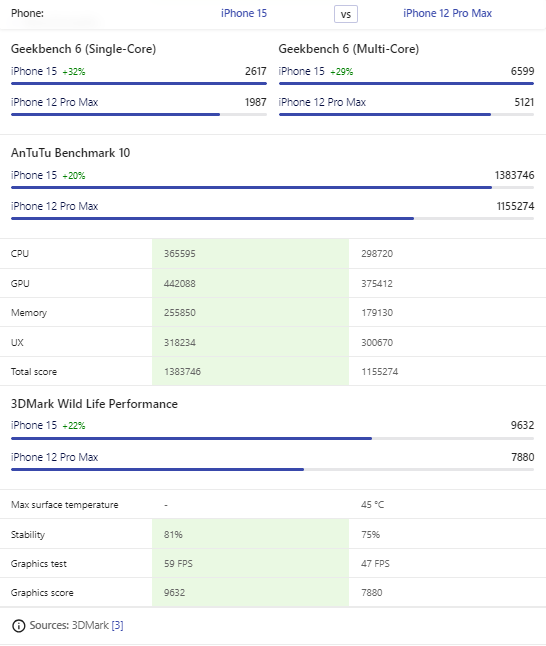Screen dimensions: 546x646
Task: Click the Stability row label
Action: (x=28, y=535)
